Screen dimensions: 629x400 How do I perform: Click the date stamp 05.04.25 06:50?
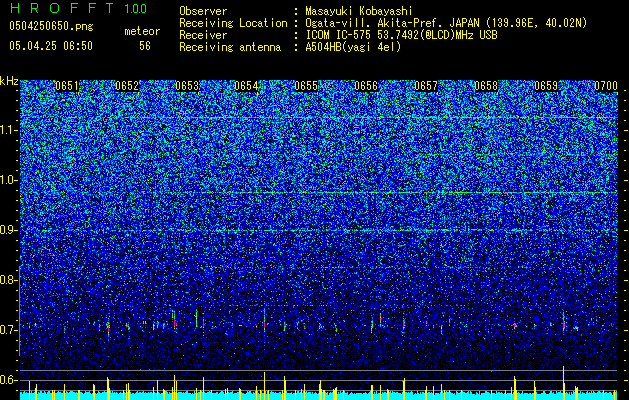click(51, 46)
